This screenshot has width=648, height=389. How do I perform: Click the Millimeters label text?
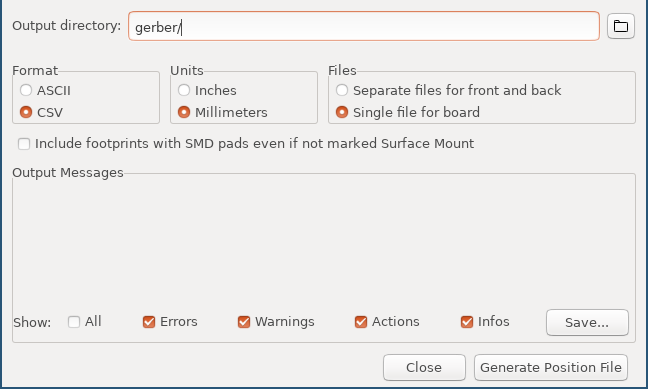(231, 112)
